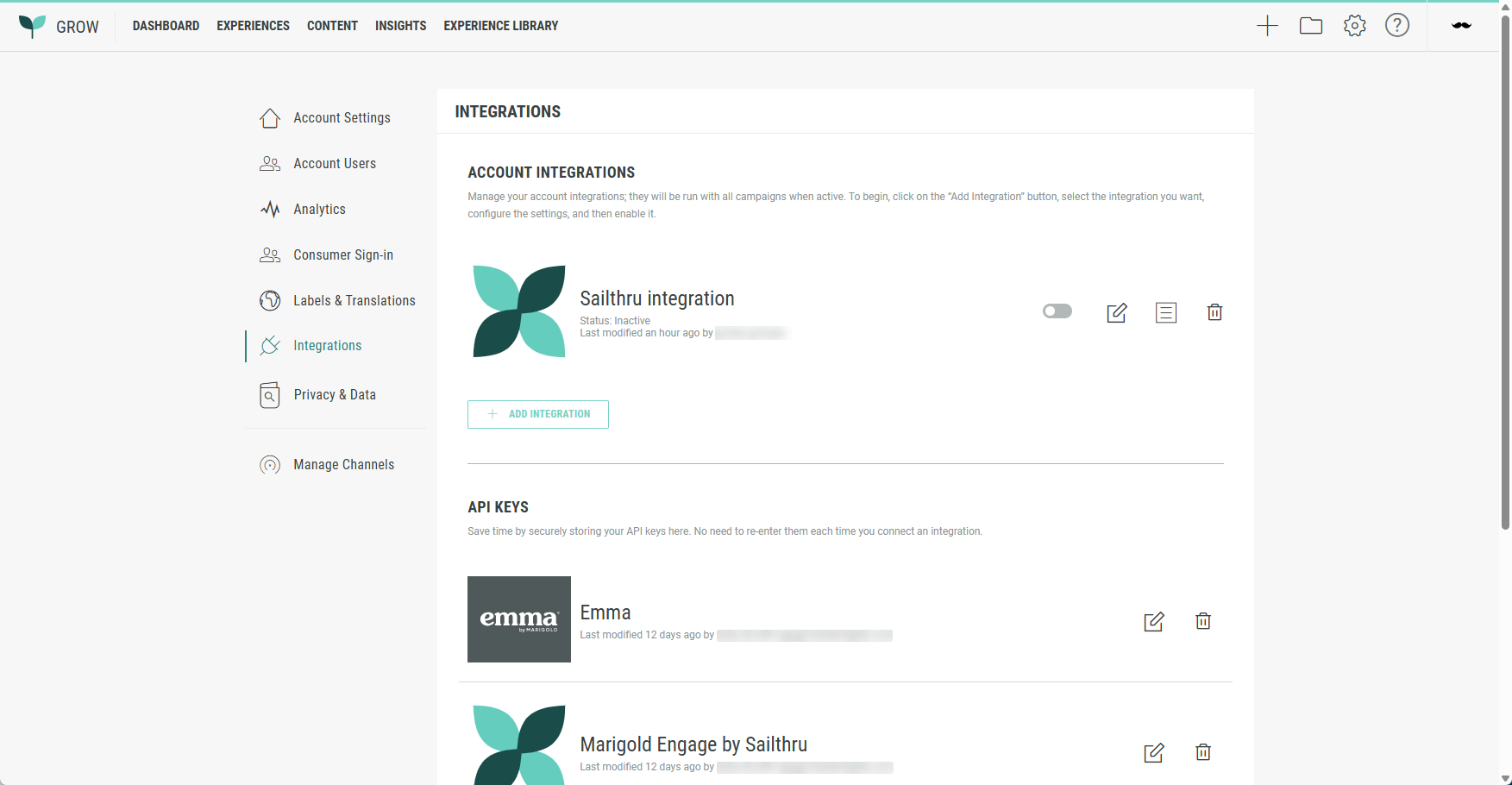Toggle the Sailthru integration active switch
This screenshot has width=1512, height=785.
coord(1057,311)
